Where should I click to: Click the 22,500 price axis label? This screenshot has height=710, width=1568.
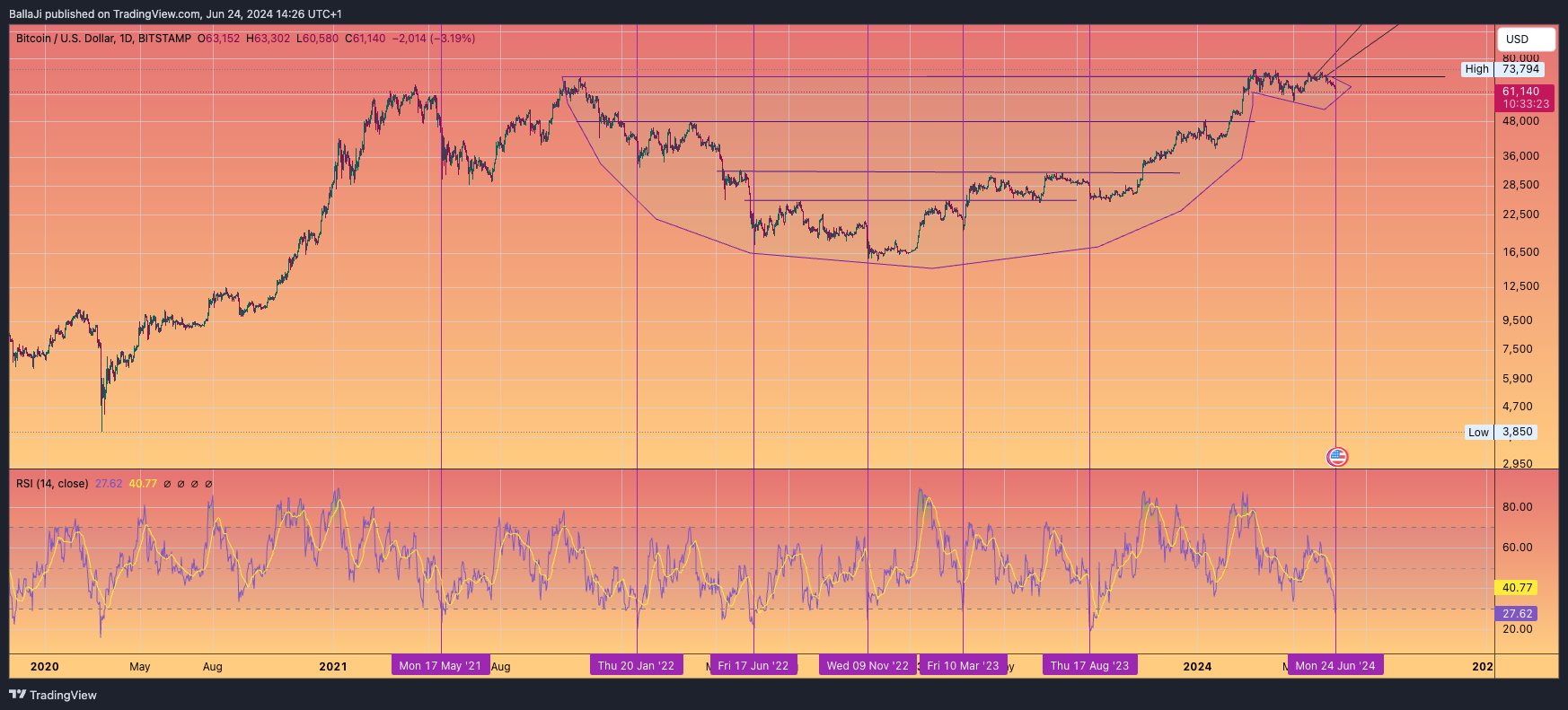coord(1521,215)
